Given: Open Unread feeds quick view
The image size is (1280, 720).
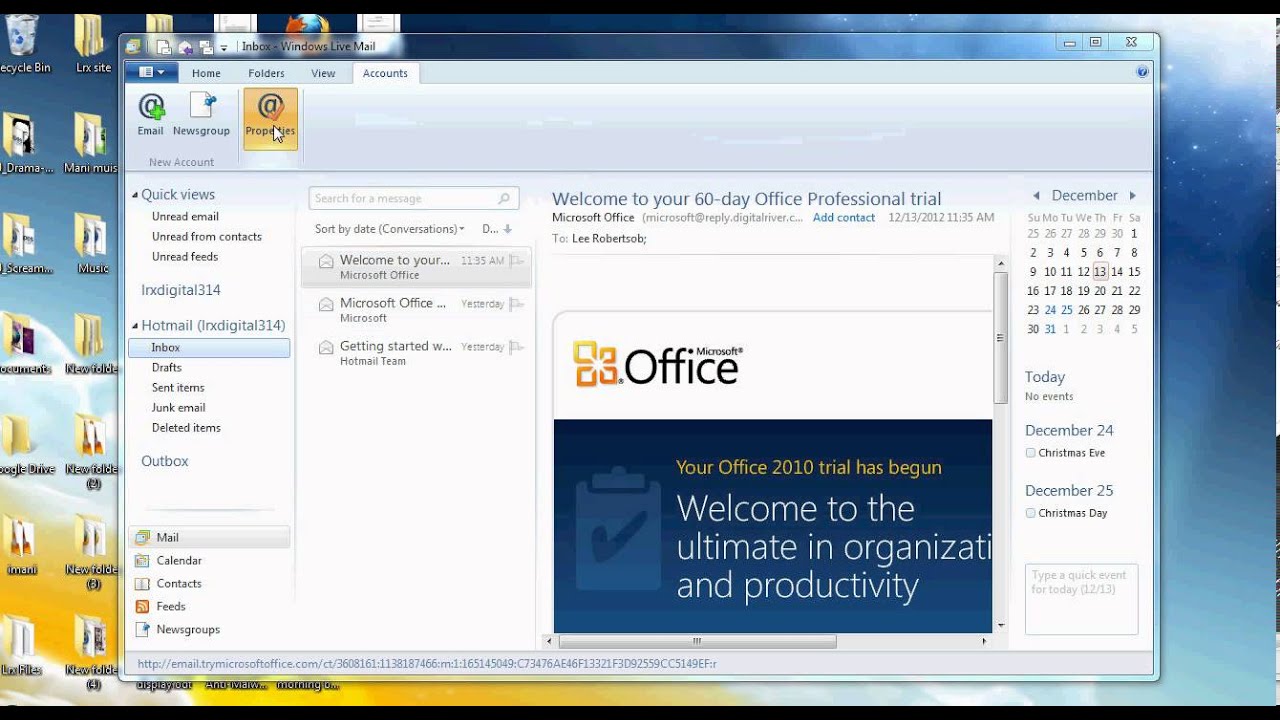Looking at the screenshot, I should pyautogui.click(x=185, y=256).
